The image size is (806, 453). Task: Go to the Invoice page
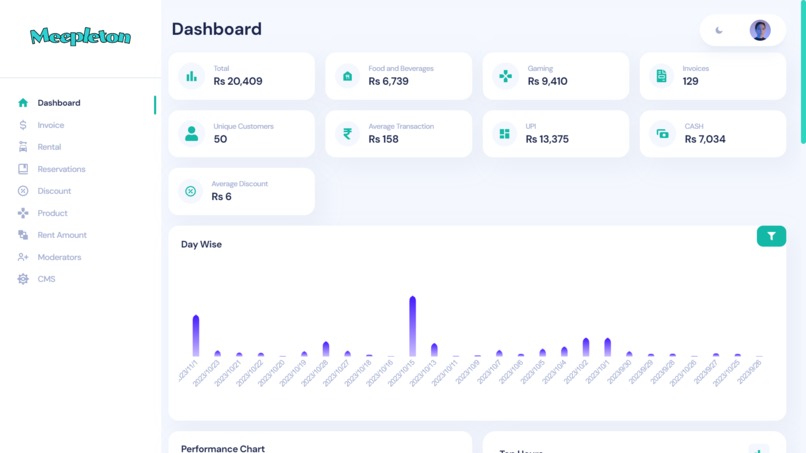point(50,125)
